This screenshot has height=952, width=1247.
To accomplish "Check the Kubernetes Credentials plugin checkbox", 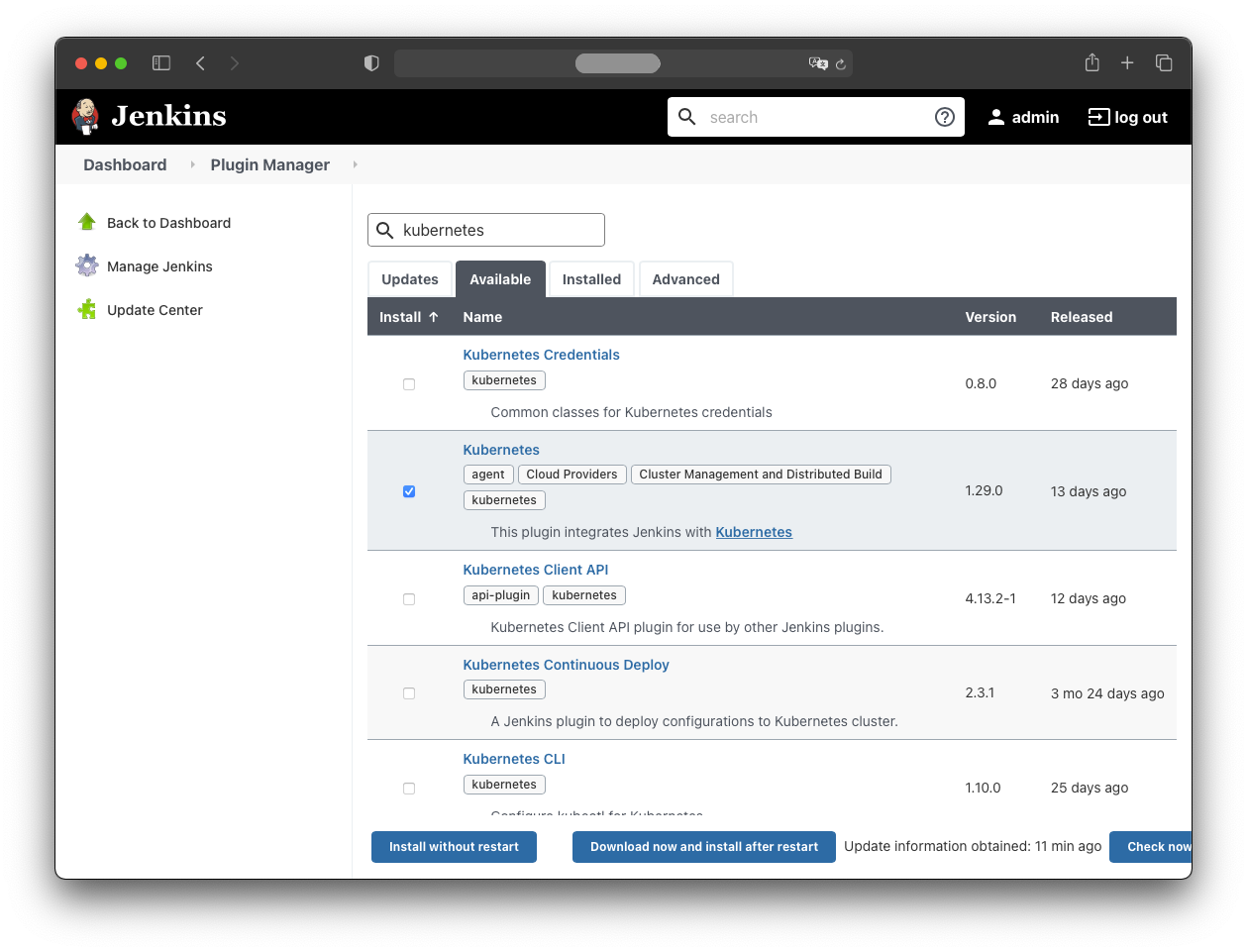I will tap(409, 384).
